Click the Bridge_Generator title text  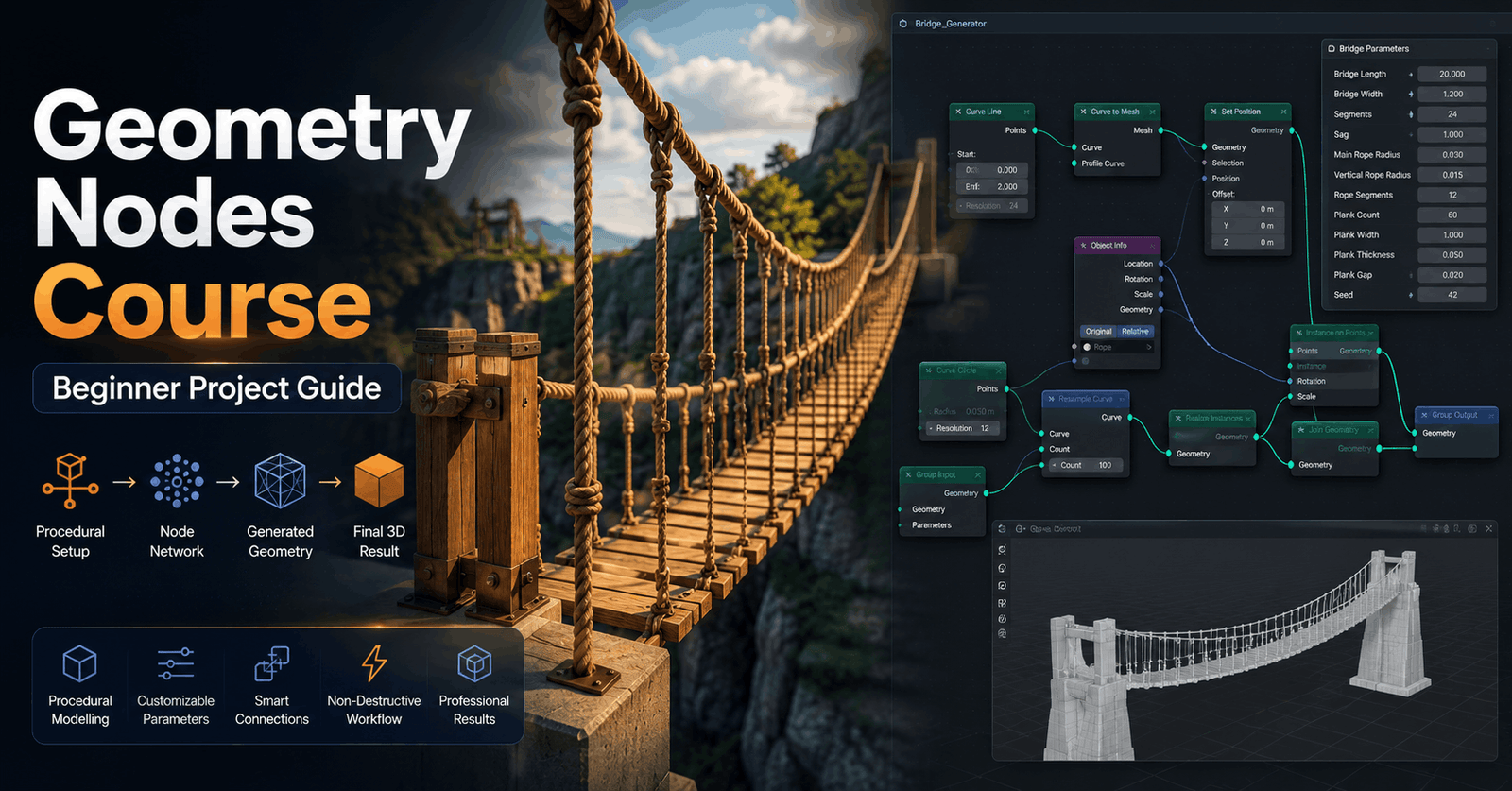pos(951,24)
